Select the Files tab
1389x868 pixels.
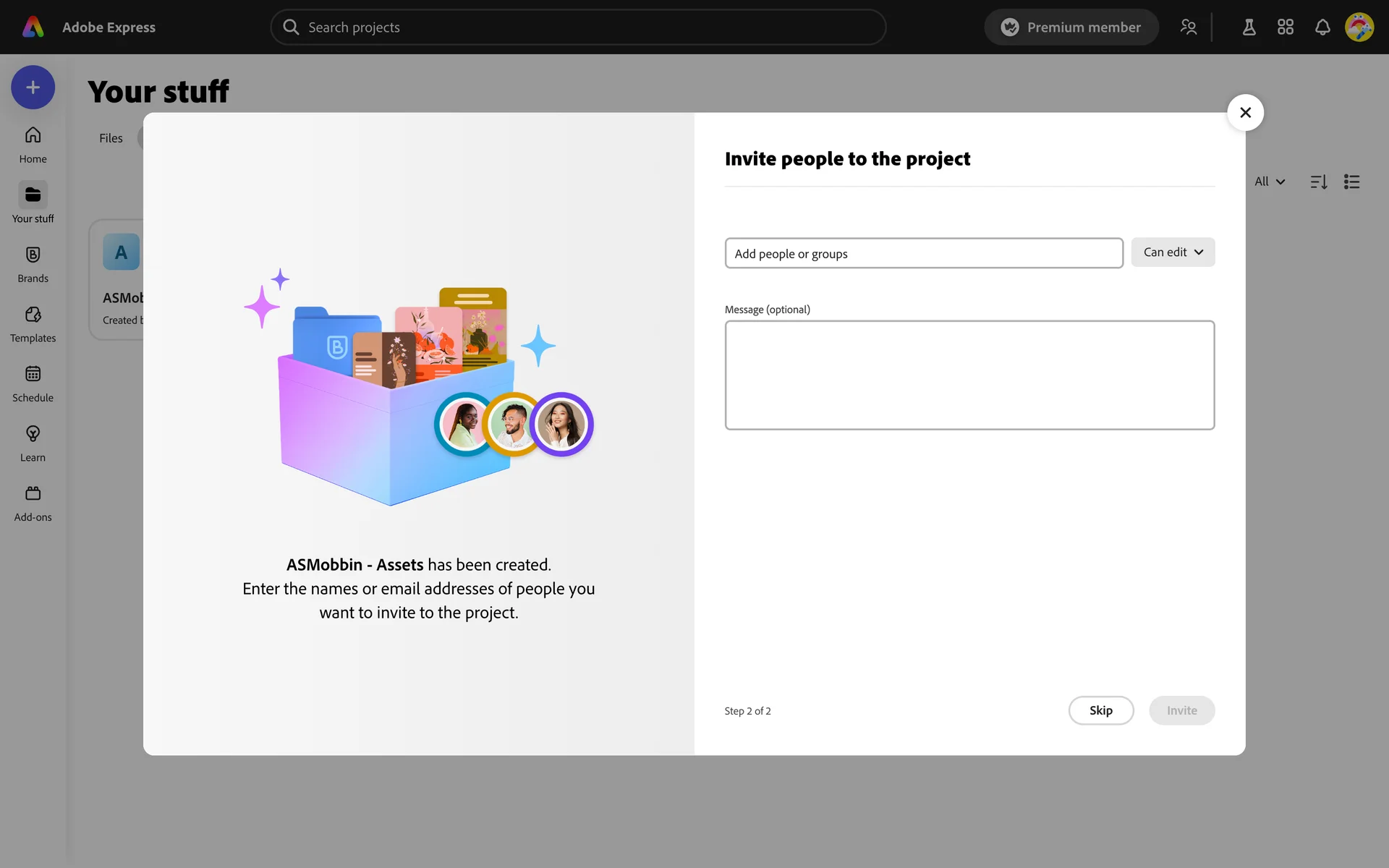111,138
